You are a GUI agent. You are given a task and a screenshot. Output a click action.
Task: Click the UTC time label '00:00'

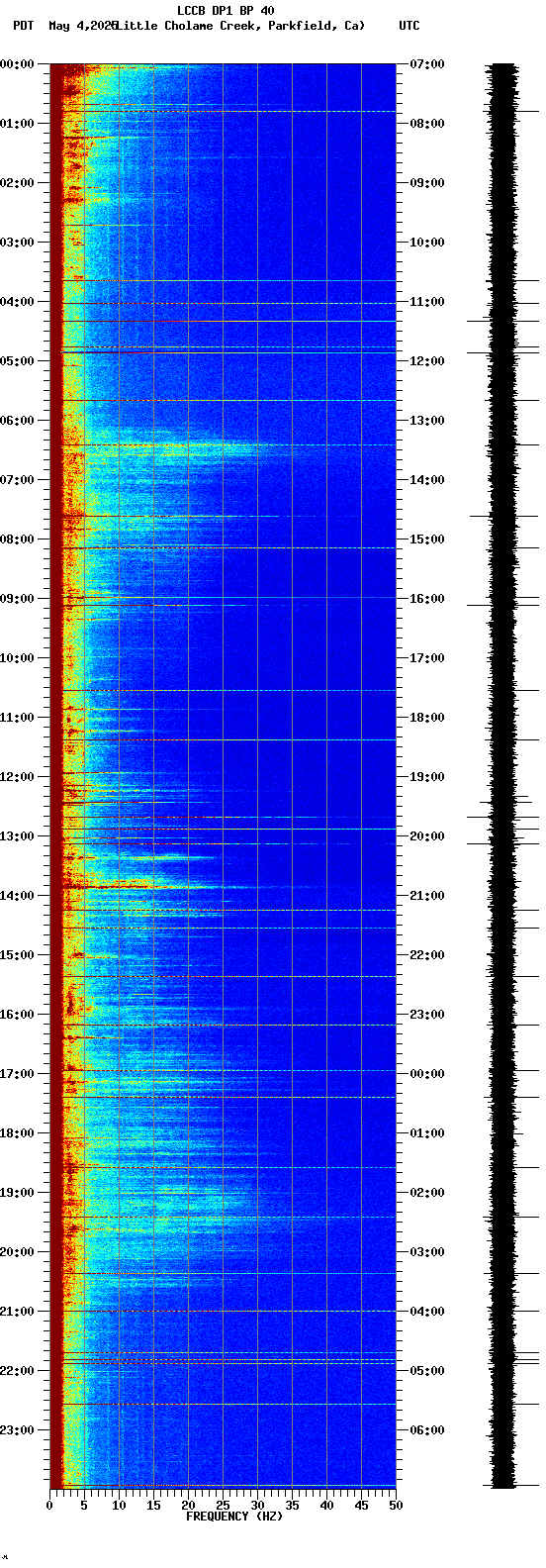427,1074
